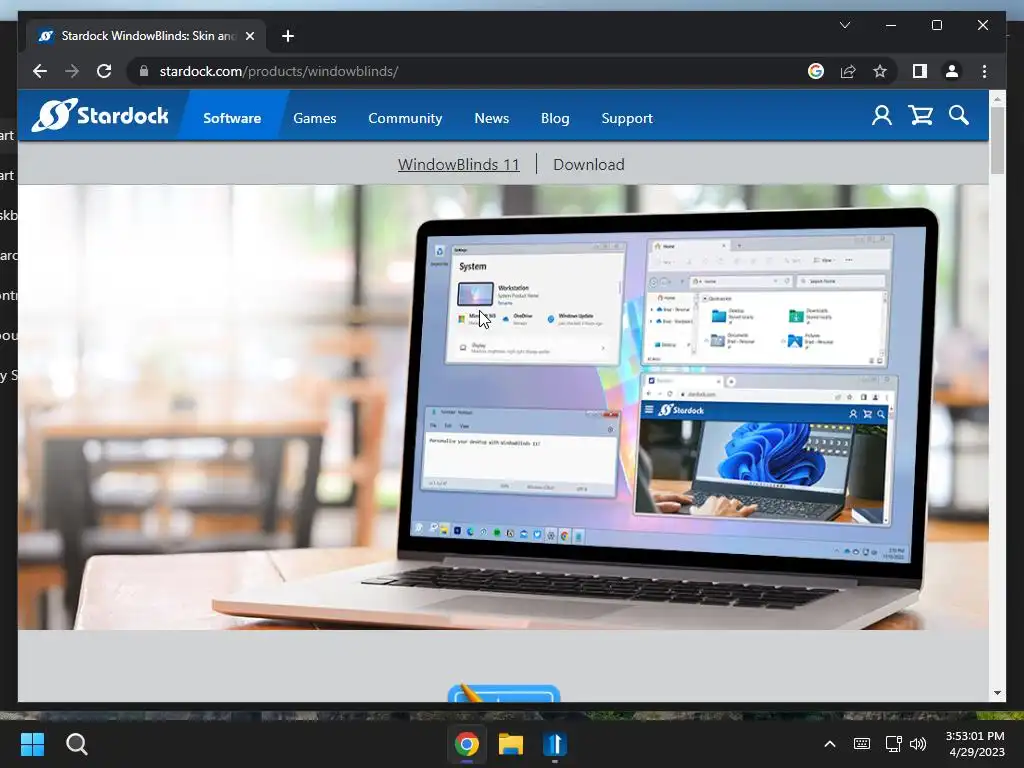Click the laptop hero image

point(503,407)
